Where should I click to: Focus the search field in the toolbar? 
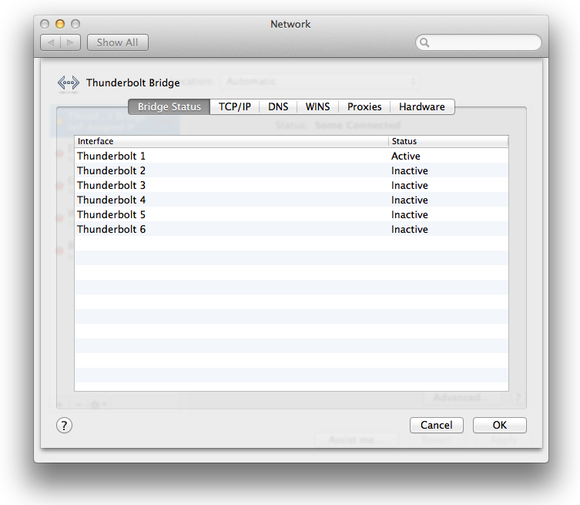tap(479, 43)
